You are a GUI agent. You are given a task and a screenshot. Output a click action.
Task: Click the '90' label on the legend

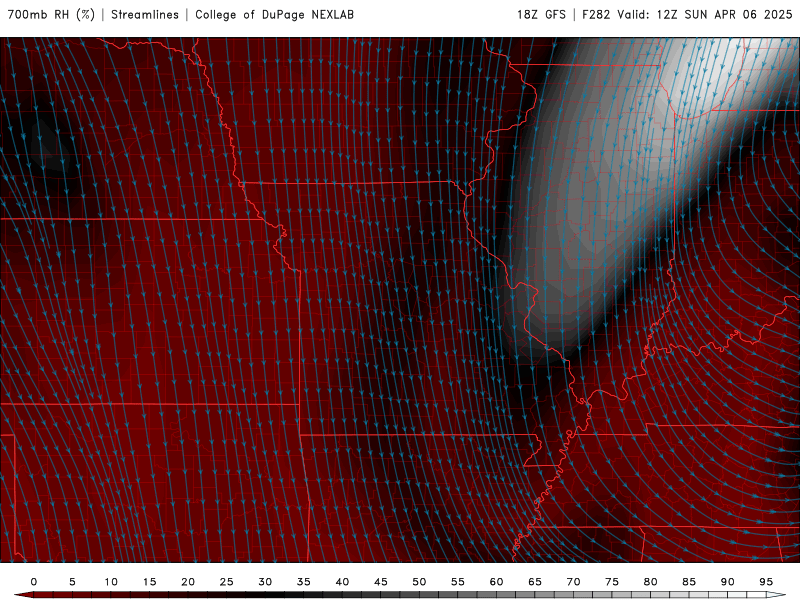[727, 582]
